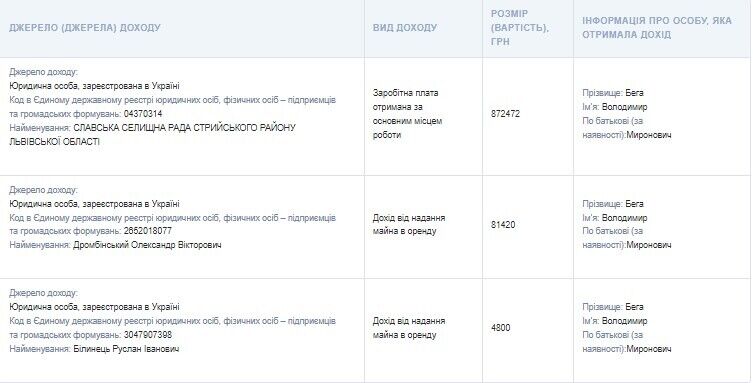Click the name Дромбінський Олександр Вікторович
Image resolution: width=753 pixels, height=383 pixels.
coord(147,245)
